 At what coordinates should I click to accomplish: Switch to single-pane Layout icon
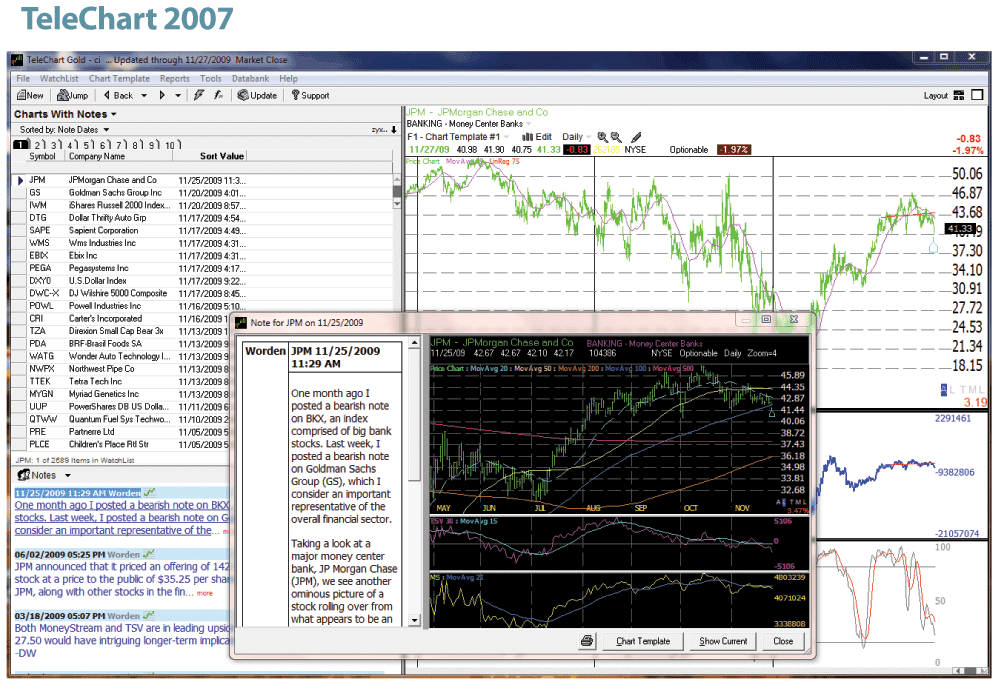pyautogui.click(x=978, y=96)
